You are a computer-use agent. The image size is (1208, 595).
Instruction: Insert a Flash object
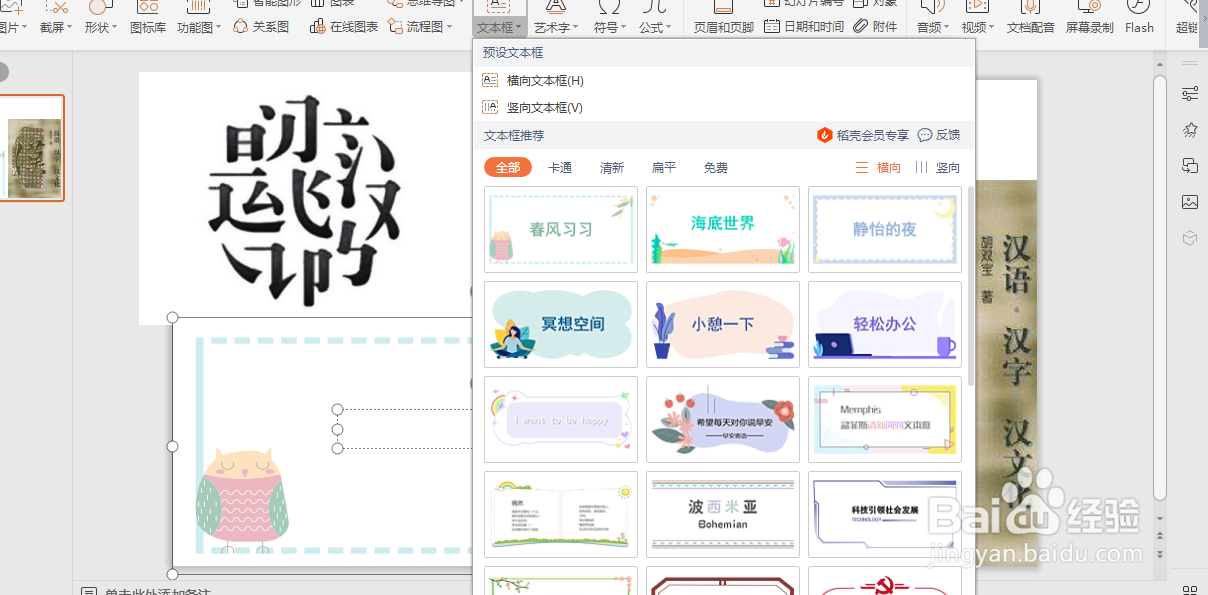pyautogui.click(x=1139, y=18)
